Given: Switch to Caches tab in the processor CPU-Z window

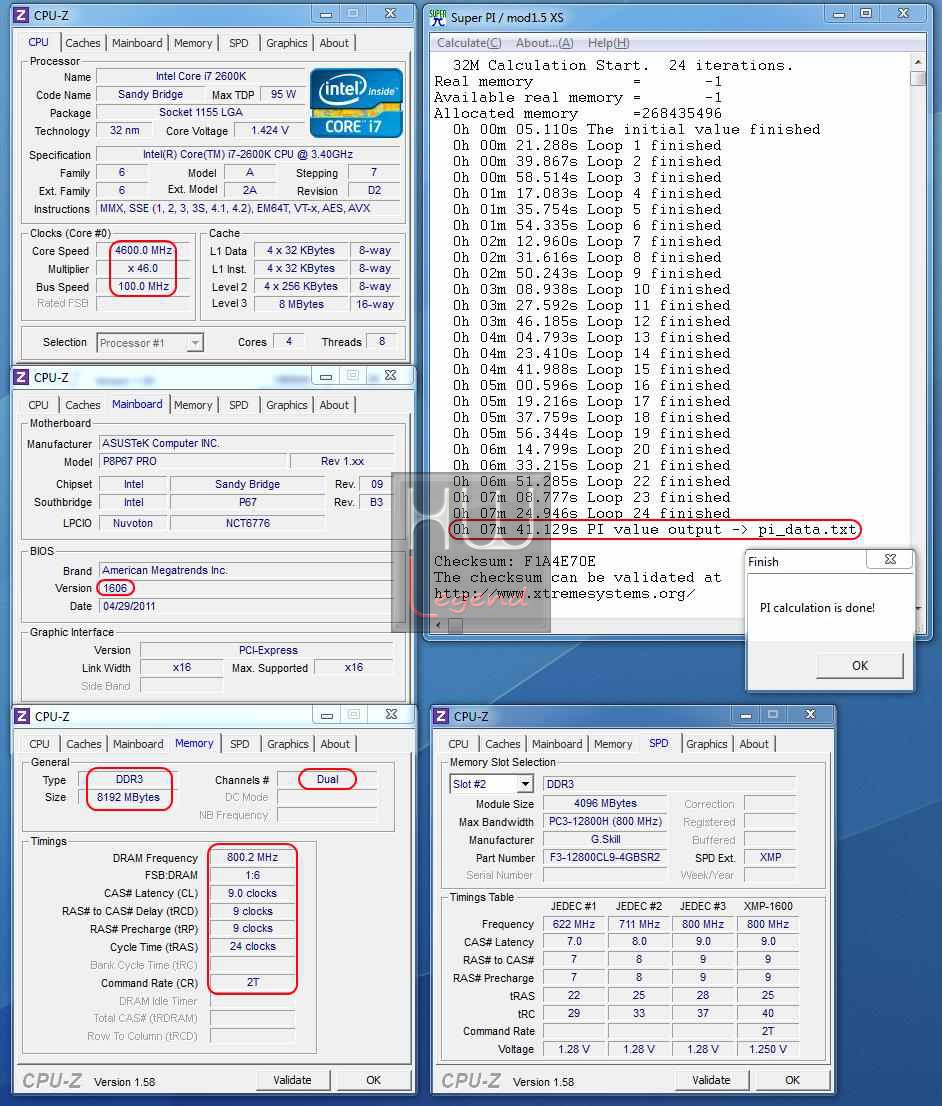Looking at the screenshot, I should point(83,43).
